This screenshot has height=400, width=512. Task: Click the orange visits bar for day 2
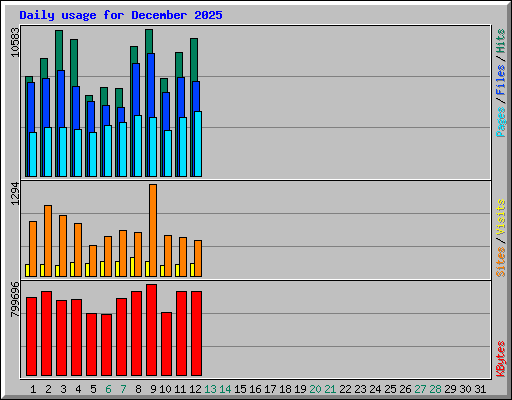[48, 241]
